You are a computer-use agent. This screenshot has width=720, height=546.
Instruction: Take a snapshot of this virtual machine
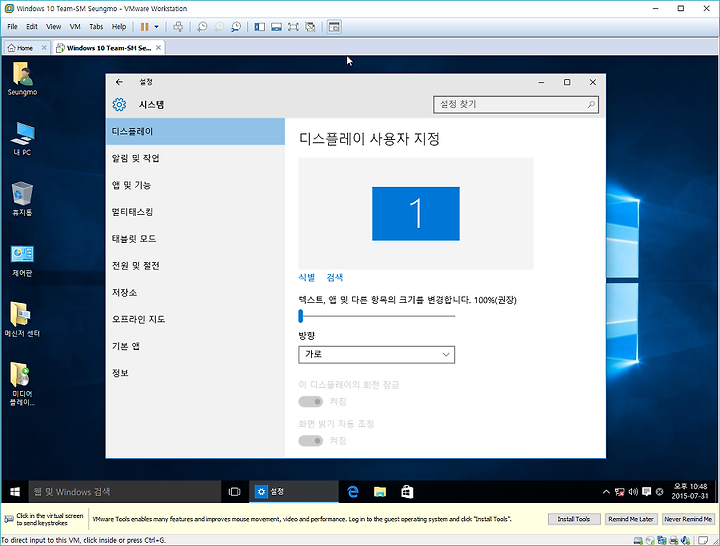pos(202,27)
